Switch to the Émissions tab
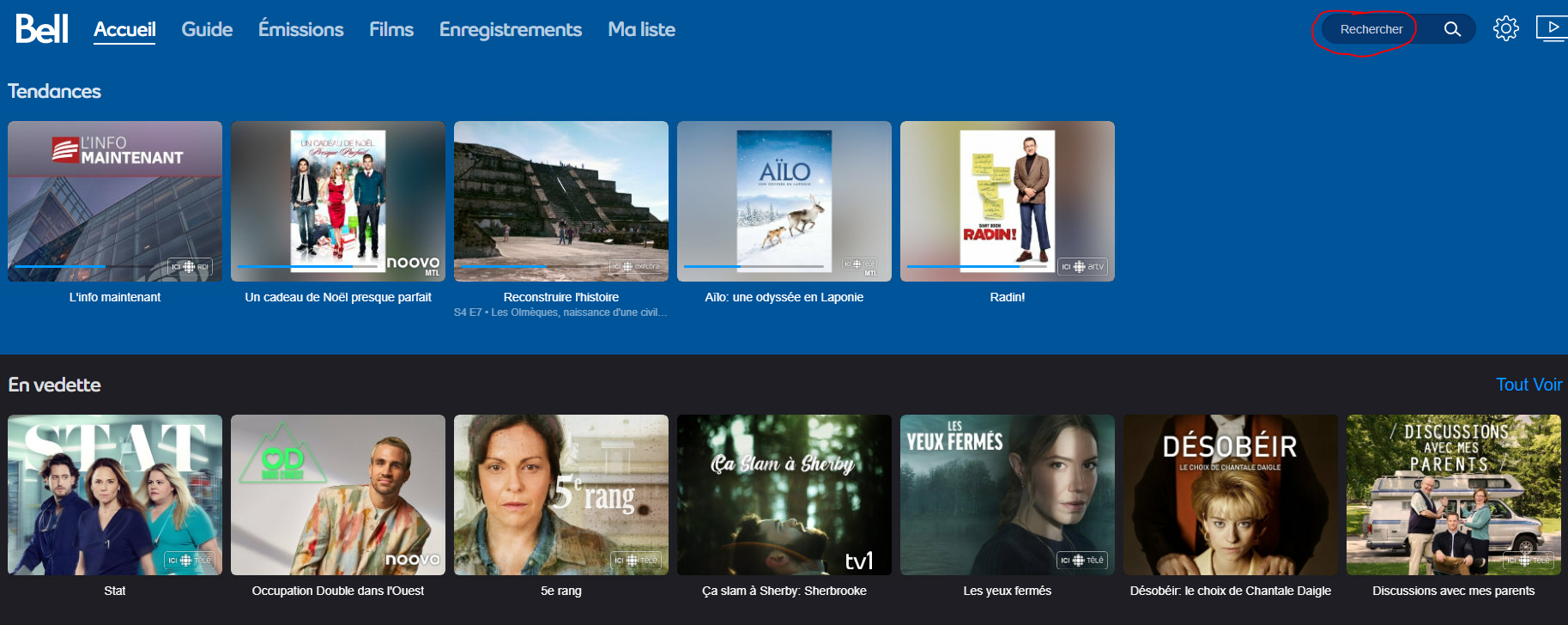 tap(300, 29)
